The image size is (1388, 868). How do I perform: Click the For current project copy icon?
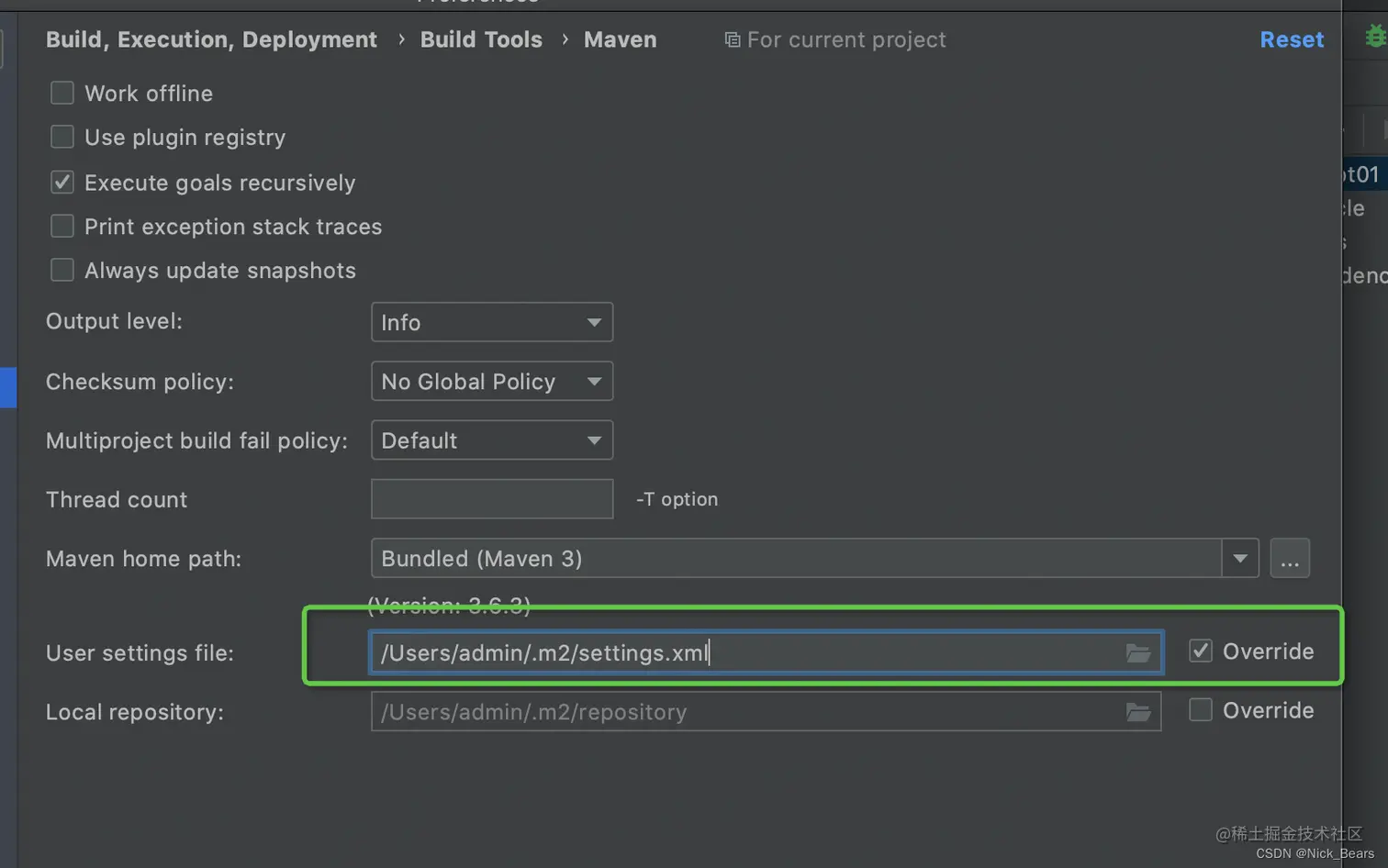click(733, 39)
